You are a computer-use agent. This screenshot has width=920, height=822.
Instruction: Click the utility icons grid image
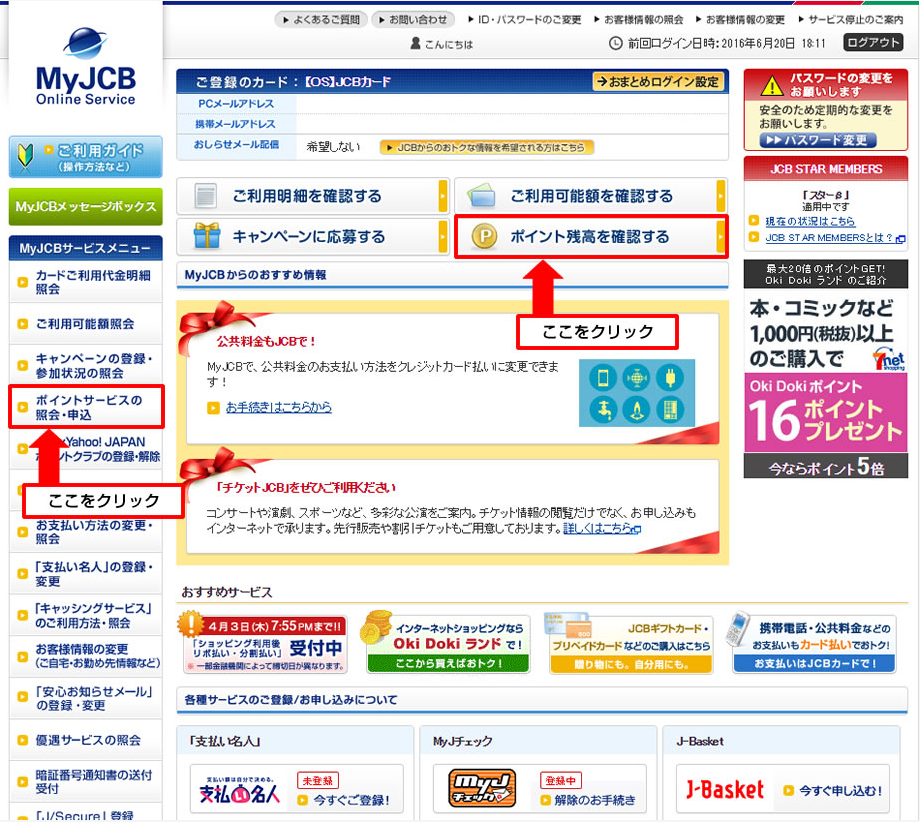(636, 392)
